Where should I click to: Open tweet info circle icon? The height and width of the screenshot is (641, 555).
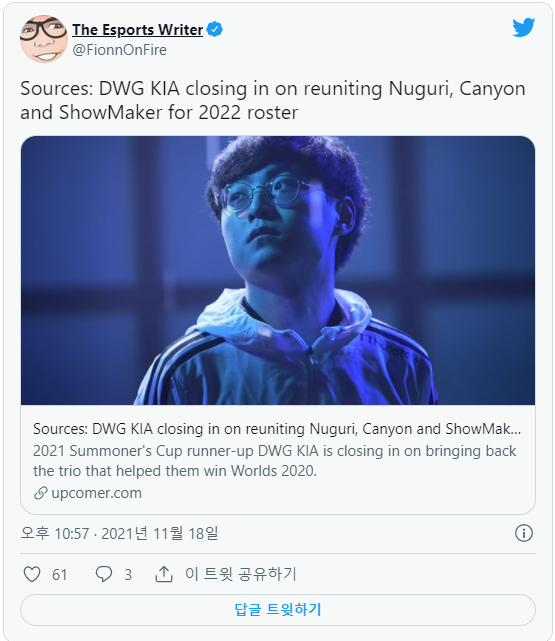pyautogui.click(x=524, y=533)
